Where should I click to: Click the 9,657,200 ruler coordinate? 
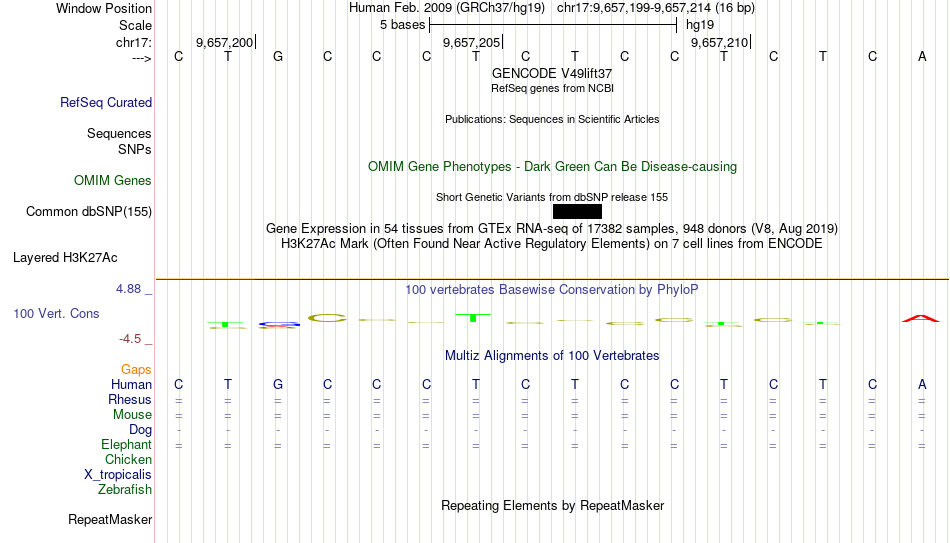coord(224,42)
